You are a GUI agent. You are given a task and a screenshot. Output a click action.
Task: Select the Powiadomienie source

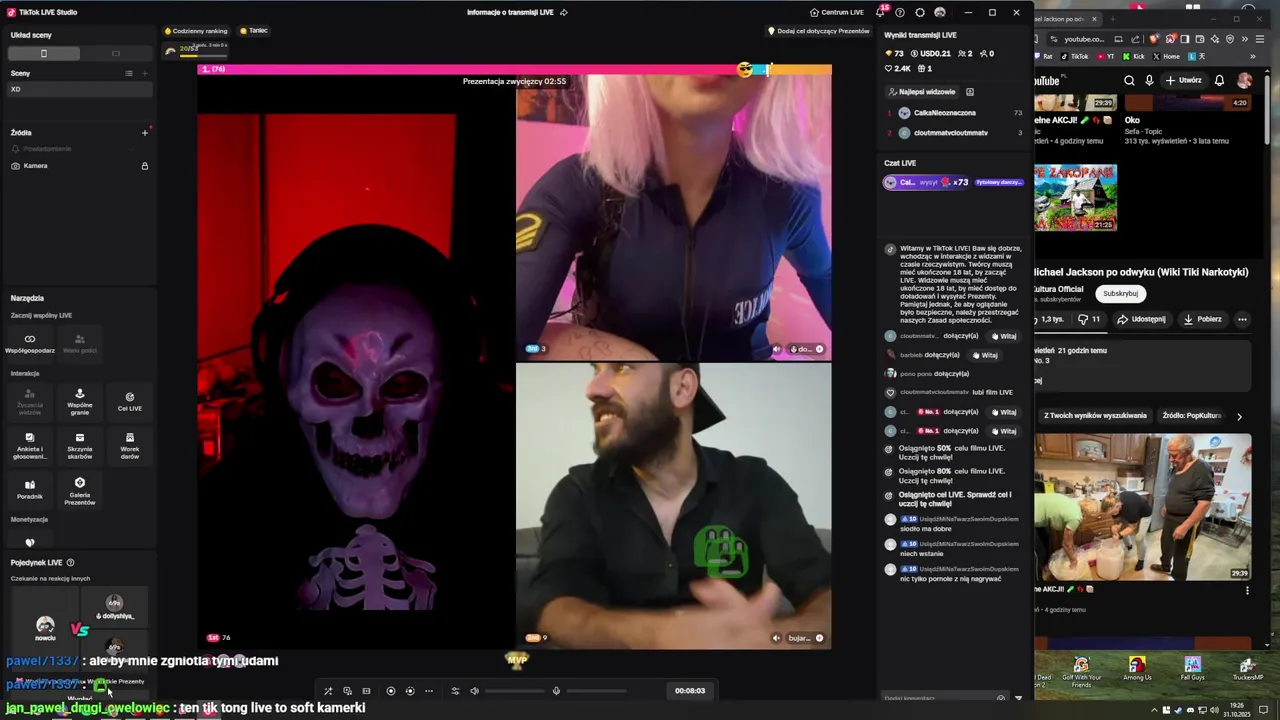80,149
